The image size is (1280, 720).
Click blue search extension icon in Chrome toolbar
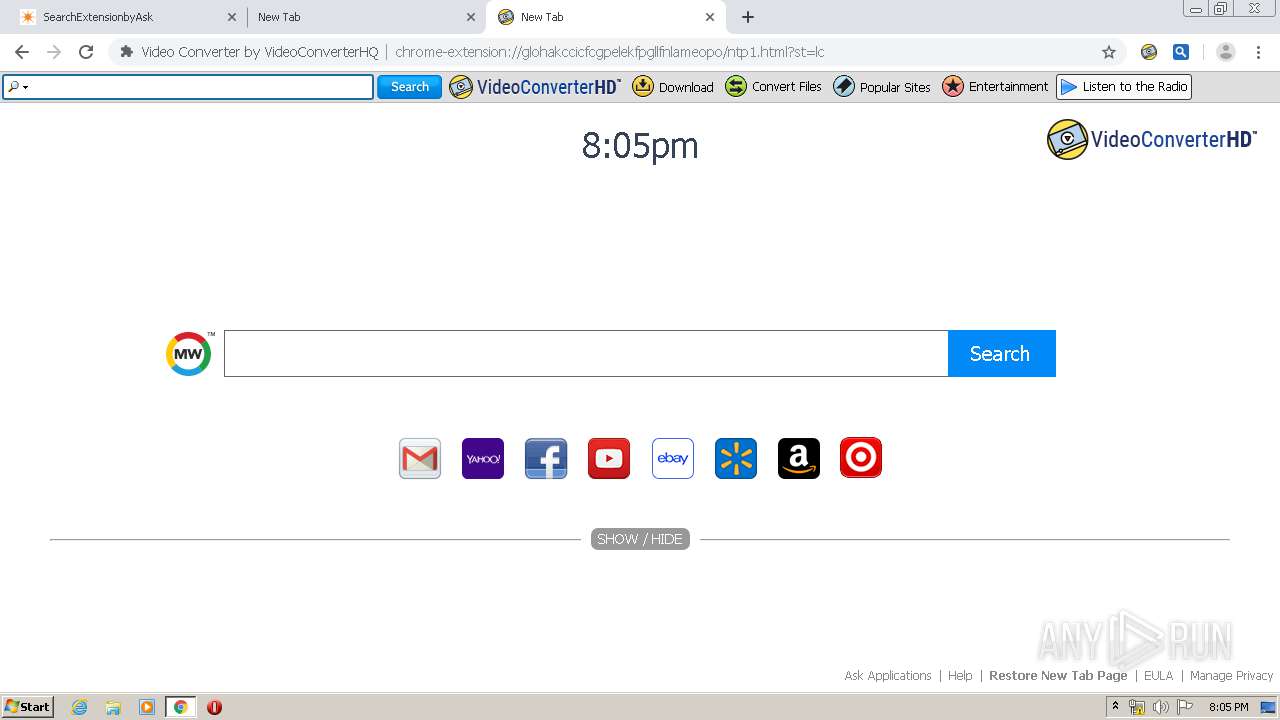[1181, 52]
